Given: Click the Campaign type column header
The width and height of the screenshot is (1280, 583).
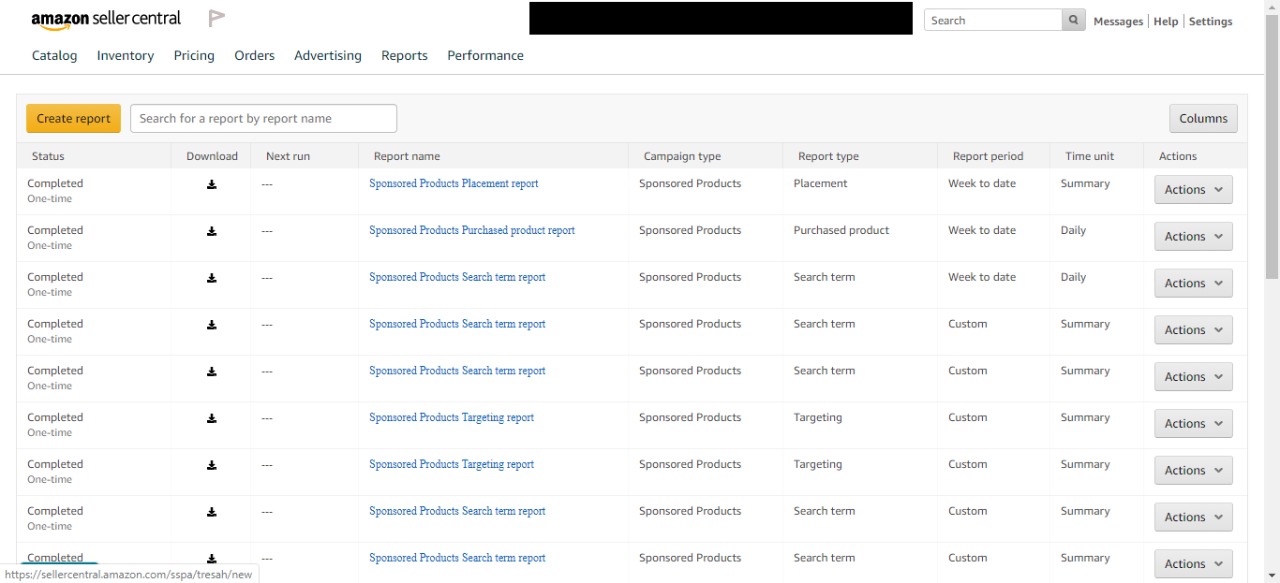Looking at the screenshot, I should pos(682,156).
